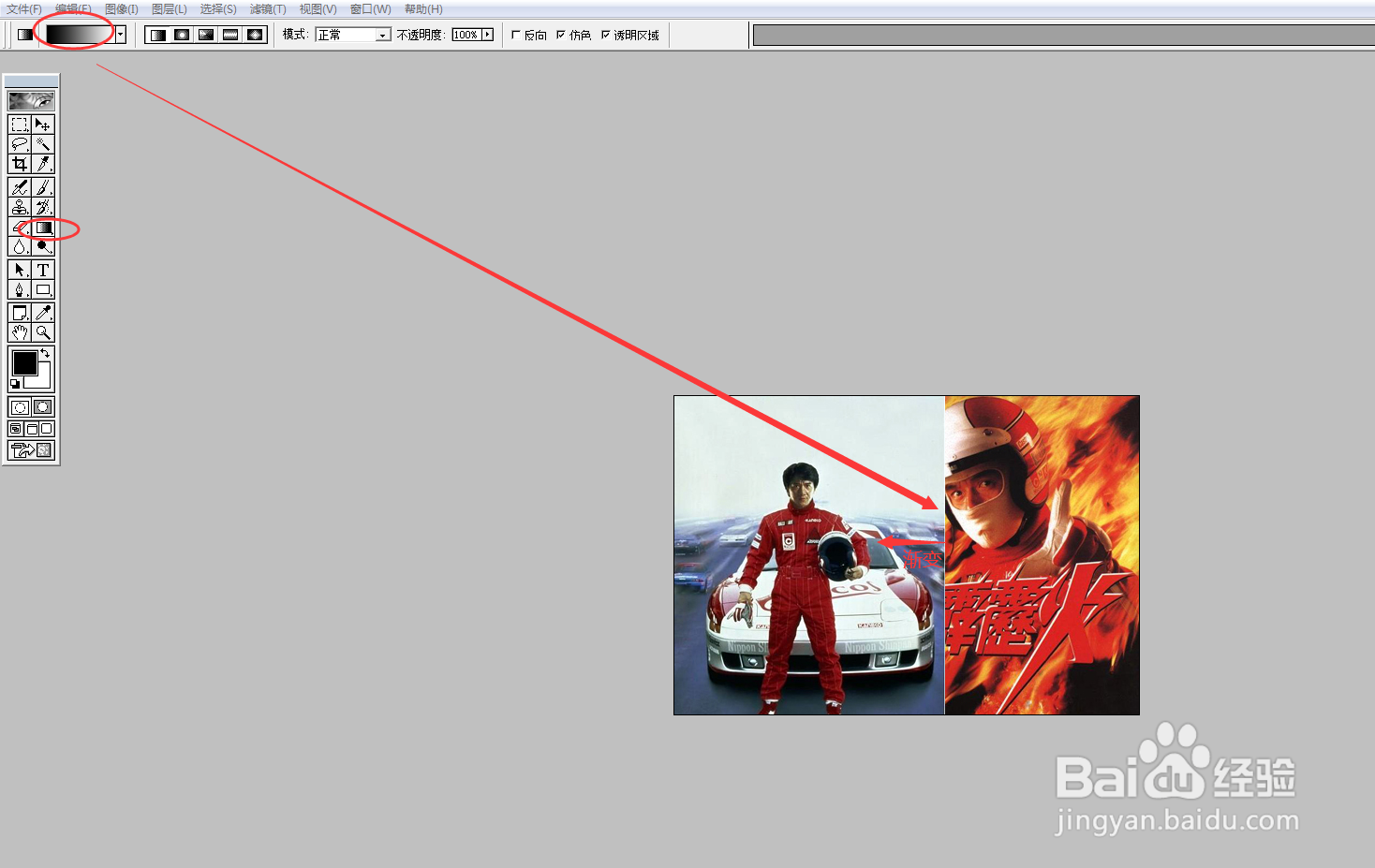
Task: Select the Lasso tool
Action: (20, 144)
